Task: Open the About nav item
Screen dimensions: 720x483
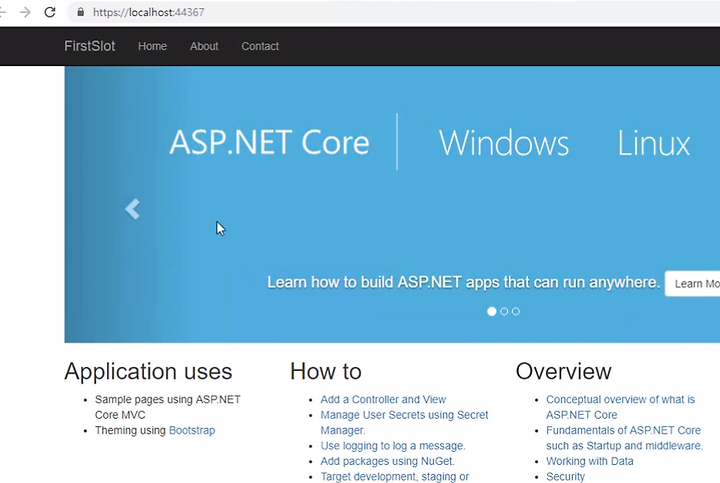Action: click(204, 46)
